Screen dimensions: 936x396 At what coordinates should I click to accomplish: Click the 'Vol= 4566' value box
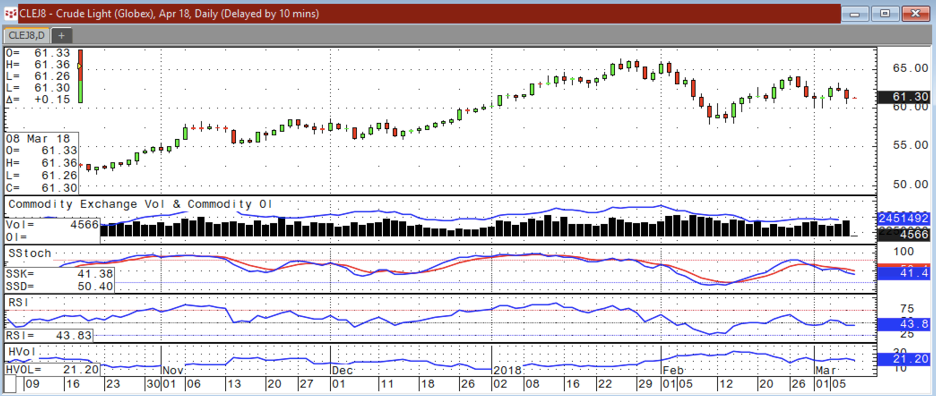(x=52, y=225)
